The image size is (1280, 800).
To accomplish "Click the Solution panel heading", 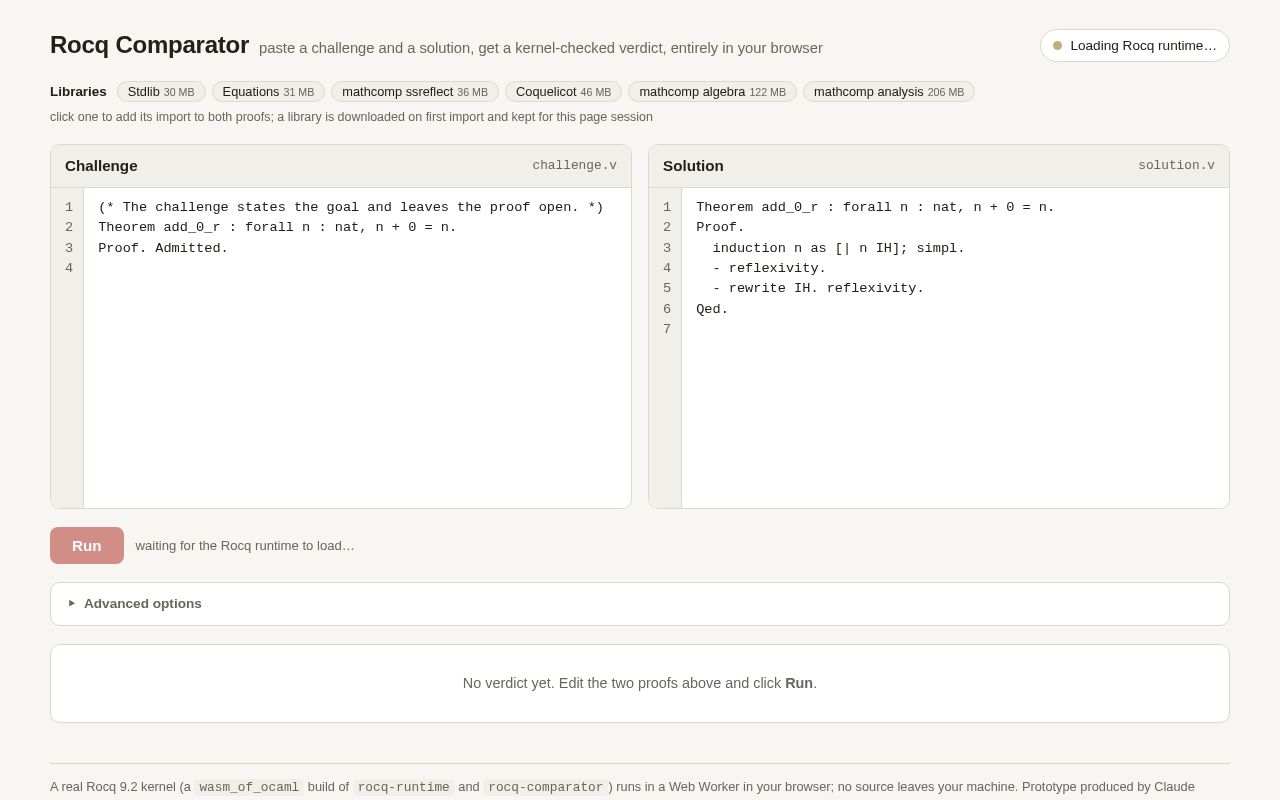I will (693, 166).
